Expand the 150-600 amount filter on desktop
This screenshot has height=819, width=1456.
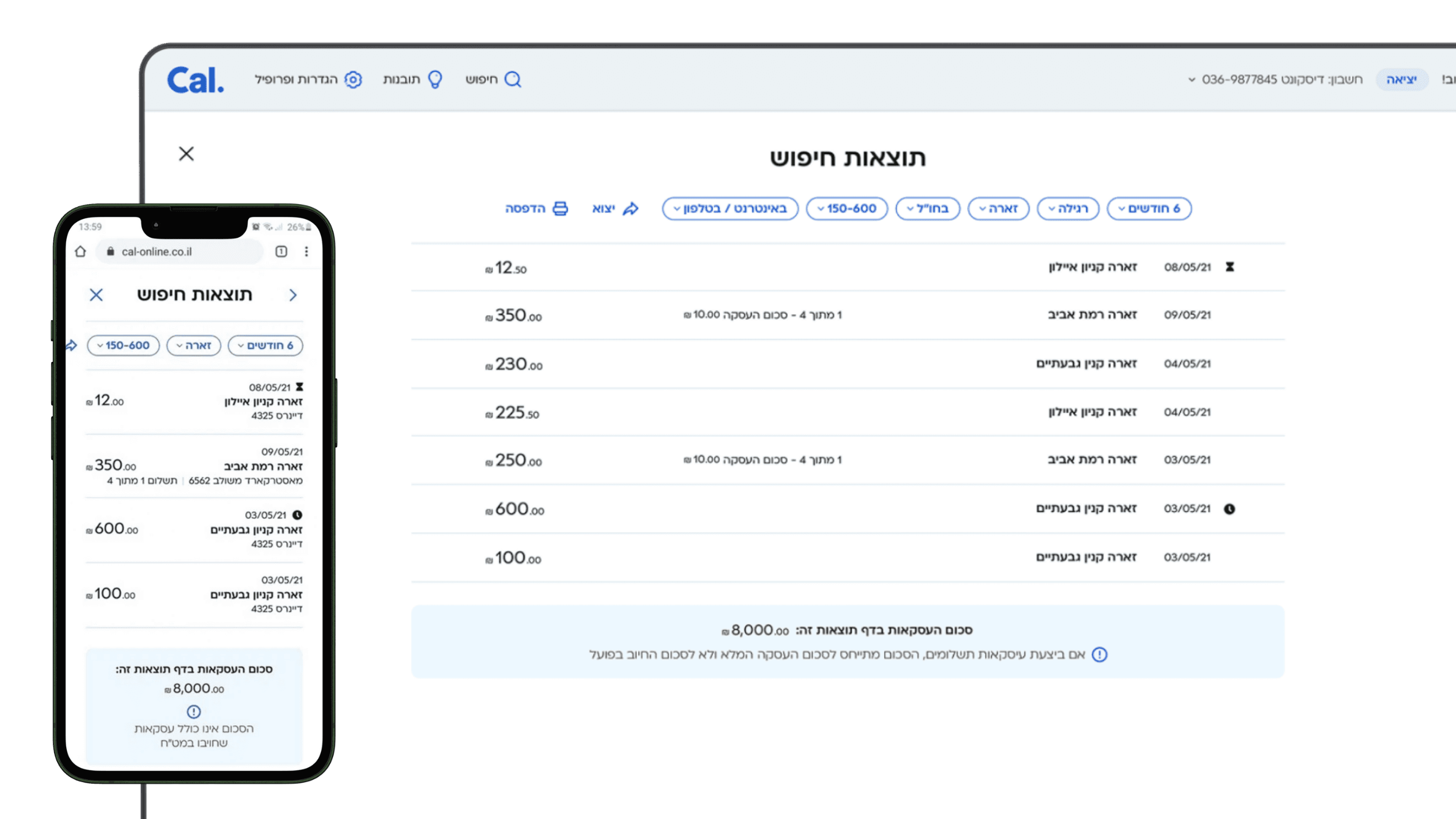pyautogui.click(x=846, y=208)
